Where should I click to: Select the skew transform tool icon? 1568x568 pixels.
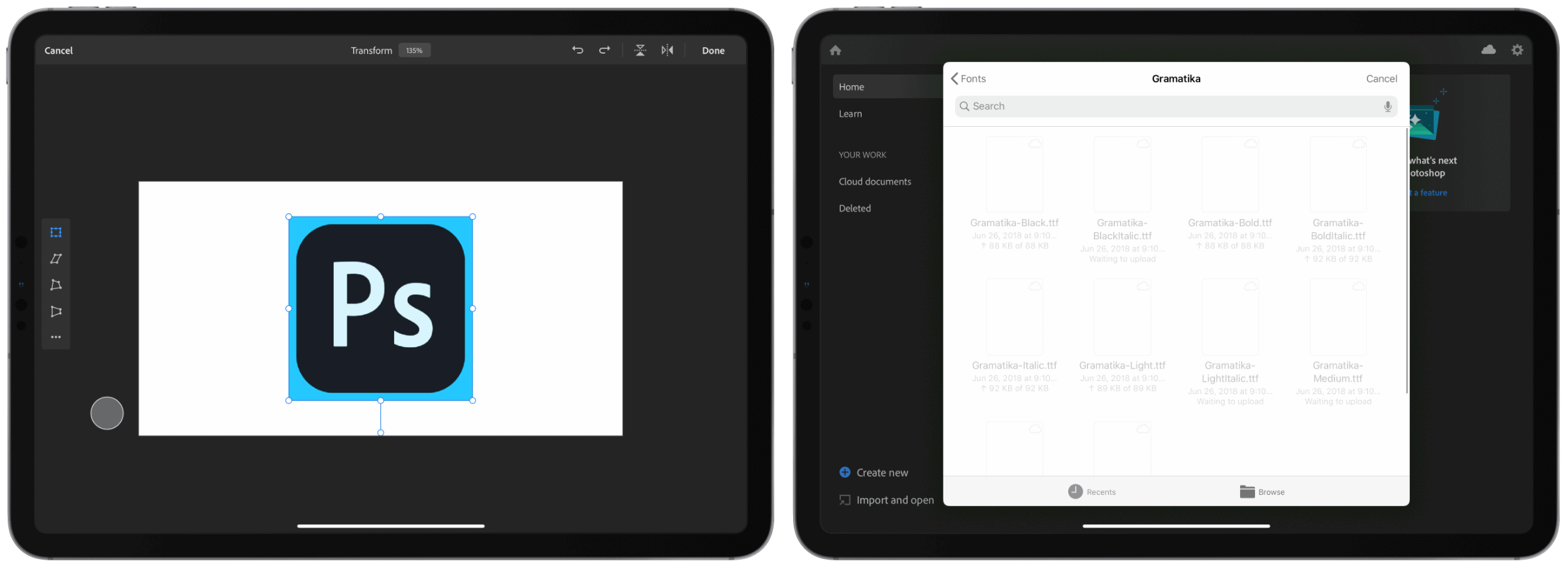56,259
